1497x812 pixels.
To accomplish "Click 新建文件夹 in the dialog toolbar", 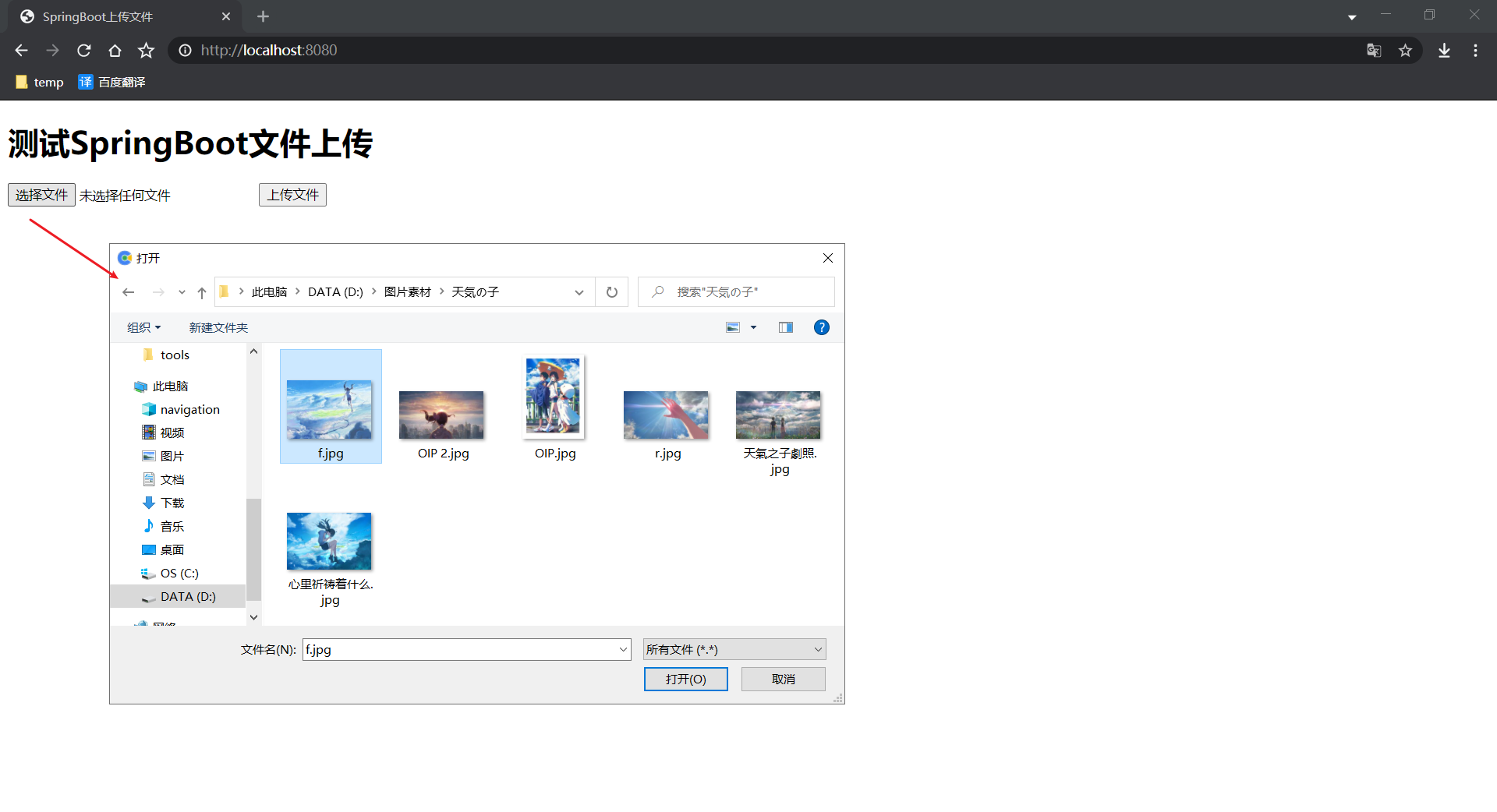I will 218,328.
